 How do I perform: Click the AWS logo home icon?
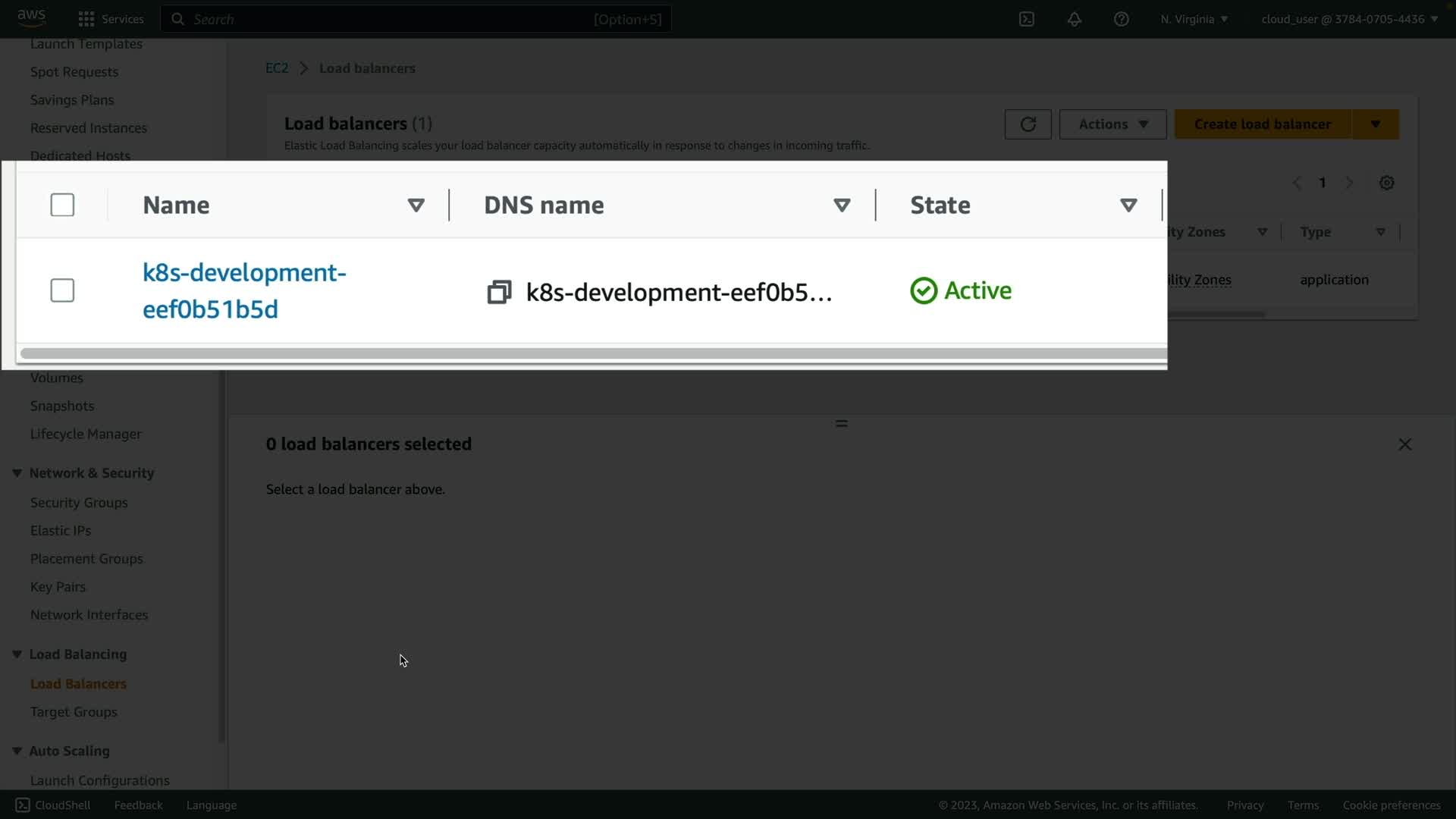32,17
